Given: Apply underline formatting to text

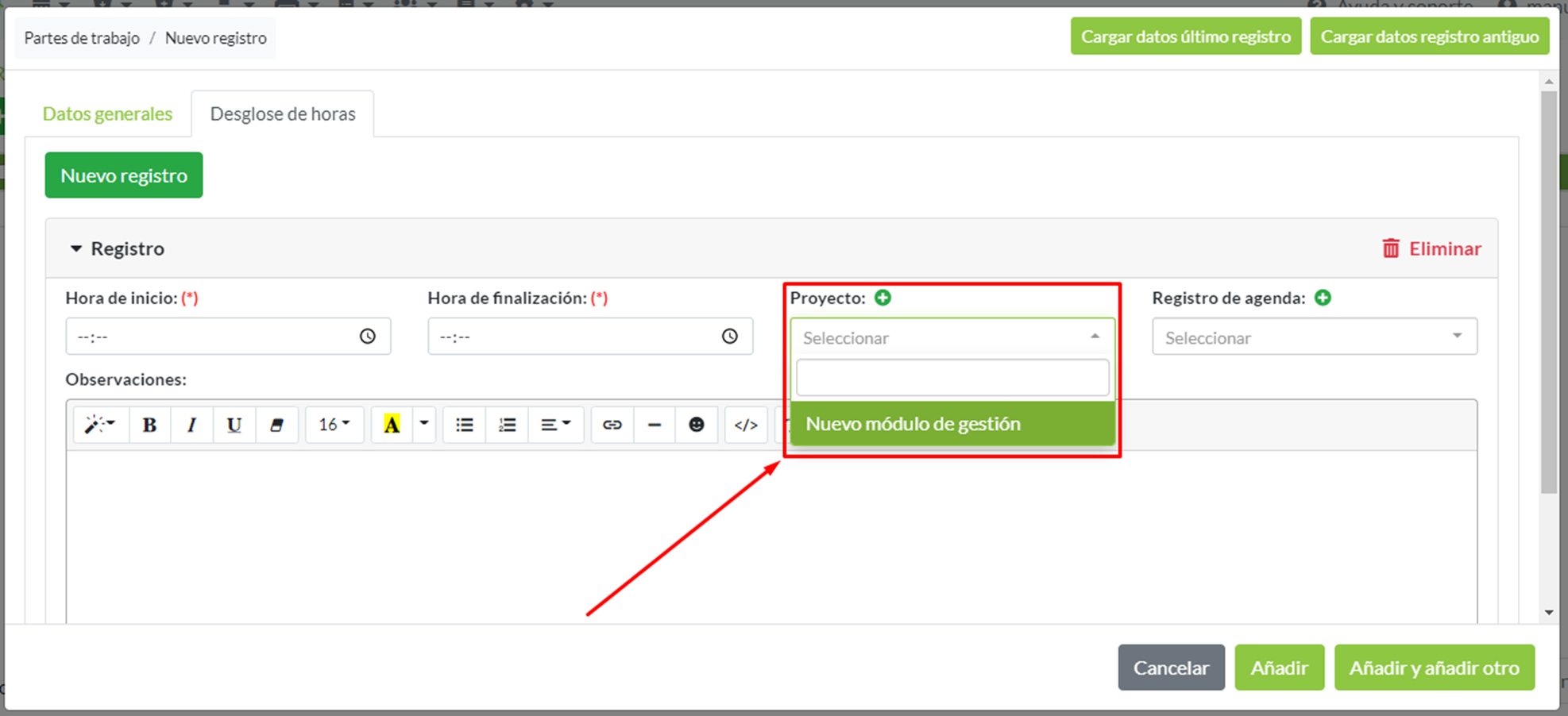Looking at the screenshot, I should coord(234,425).
